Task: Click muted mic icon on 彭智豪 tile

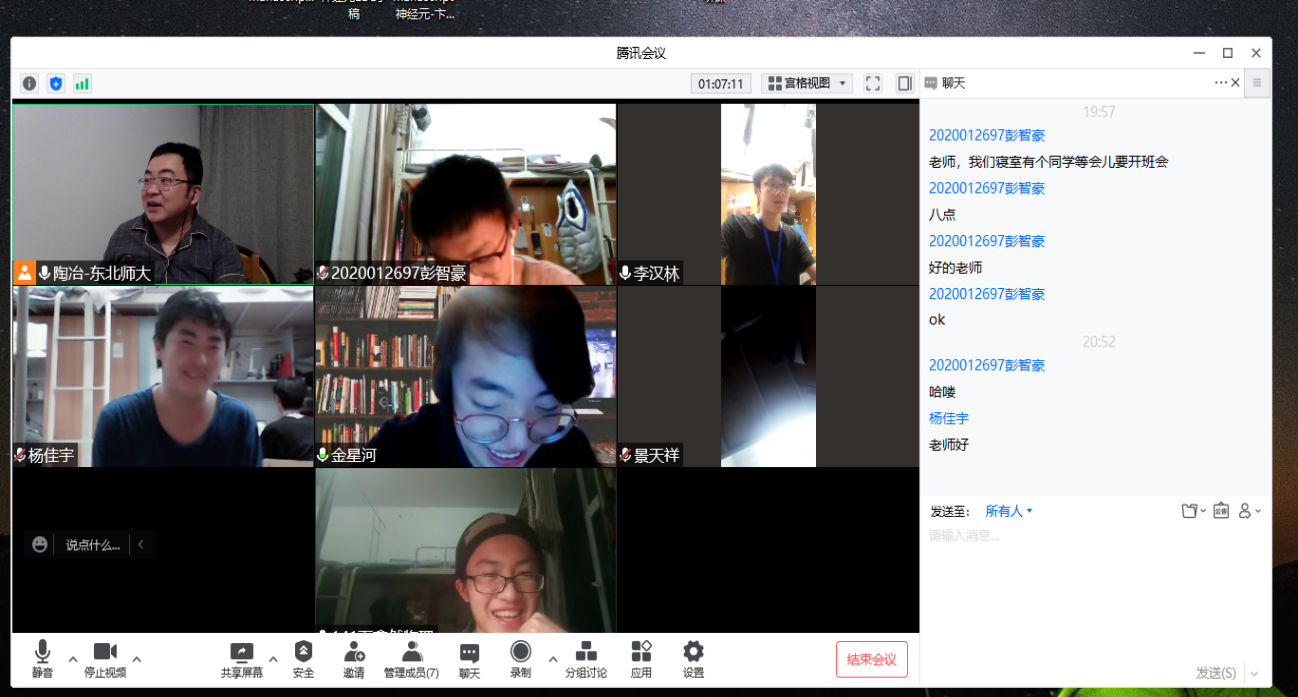Action: click(323, 273)
